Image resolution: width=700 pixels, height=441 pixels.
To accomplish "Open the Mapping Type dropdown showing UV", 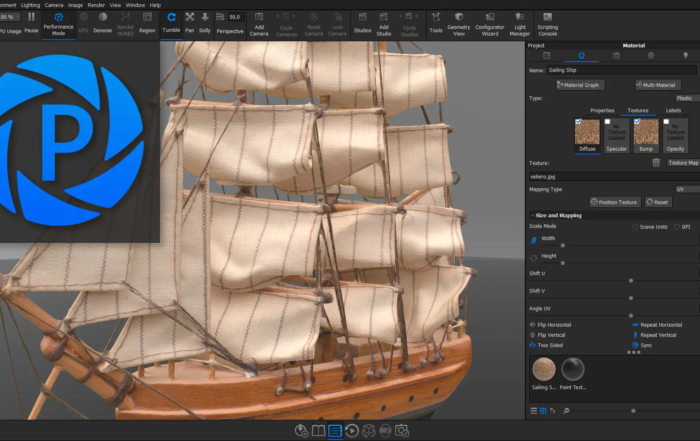I will (687, 189).
